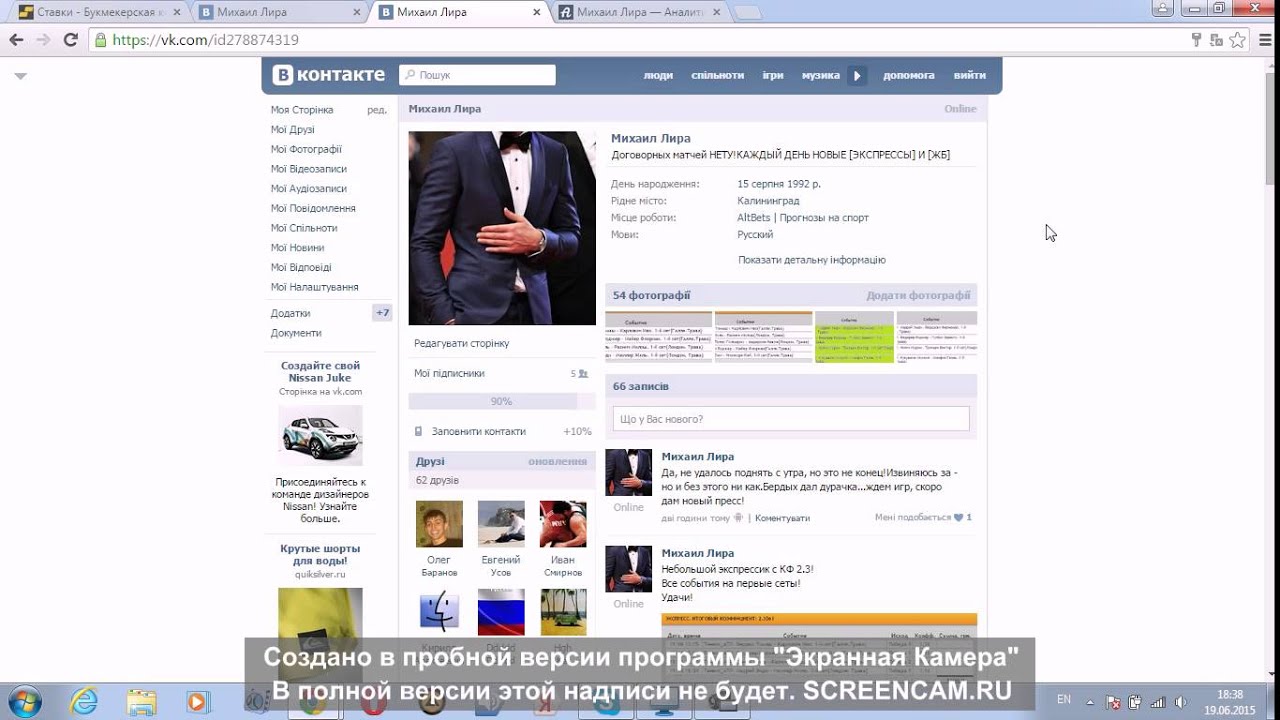Click Редагувати сторінку under photo
The image size is (1280, 720).
pyautogui.click(x=462, y=343)
